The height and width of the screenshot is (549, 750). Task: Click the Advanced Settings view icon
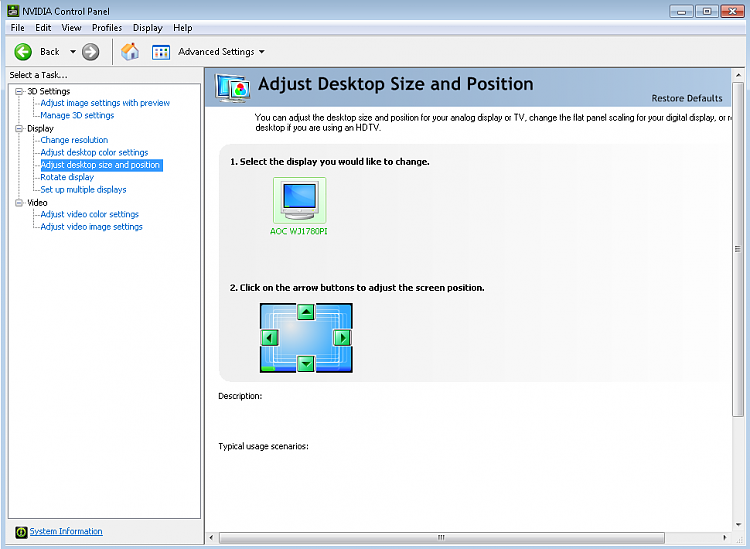tap(161, 52)
